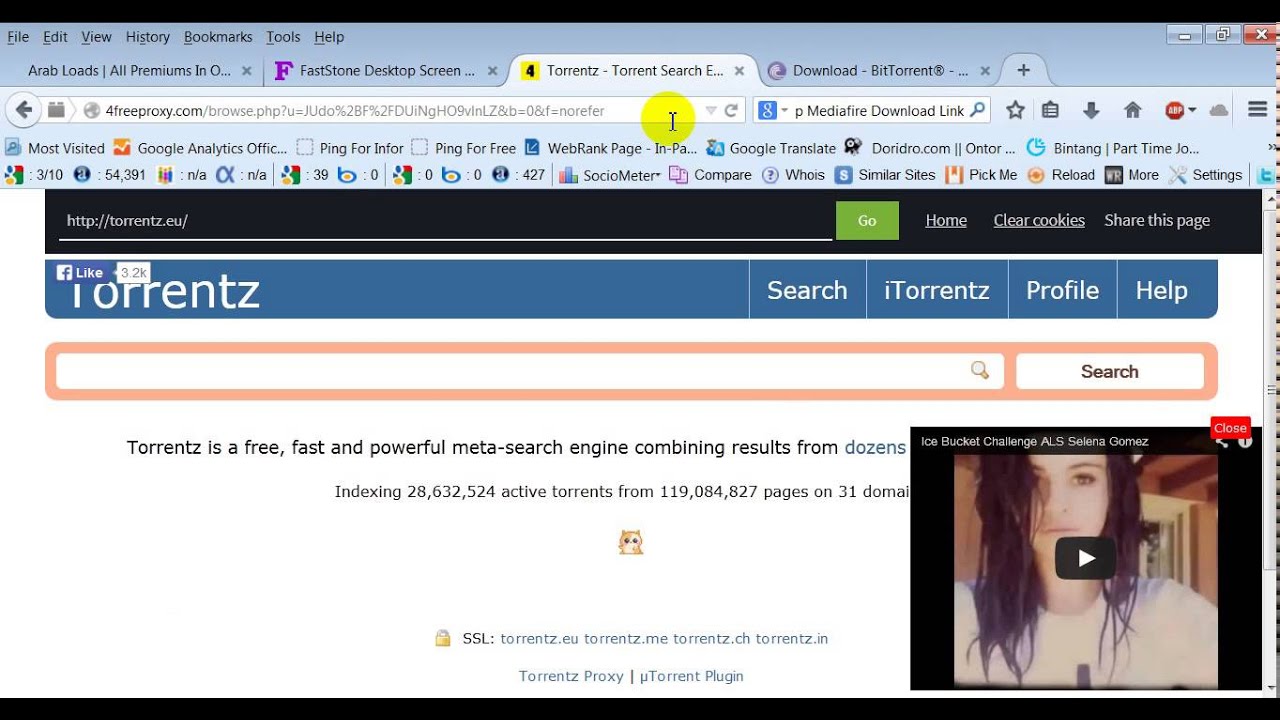The height and width of the screenshot is (720, 1280).
Task: Click Compare in the SEO toolbar
Action: tap(711, 174)
